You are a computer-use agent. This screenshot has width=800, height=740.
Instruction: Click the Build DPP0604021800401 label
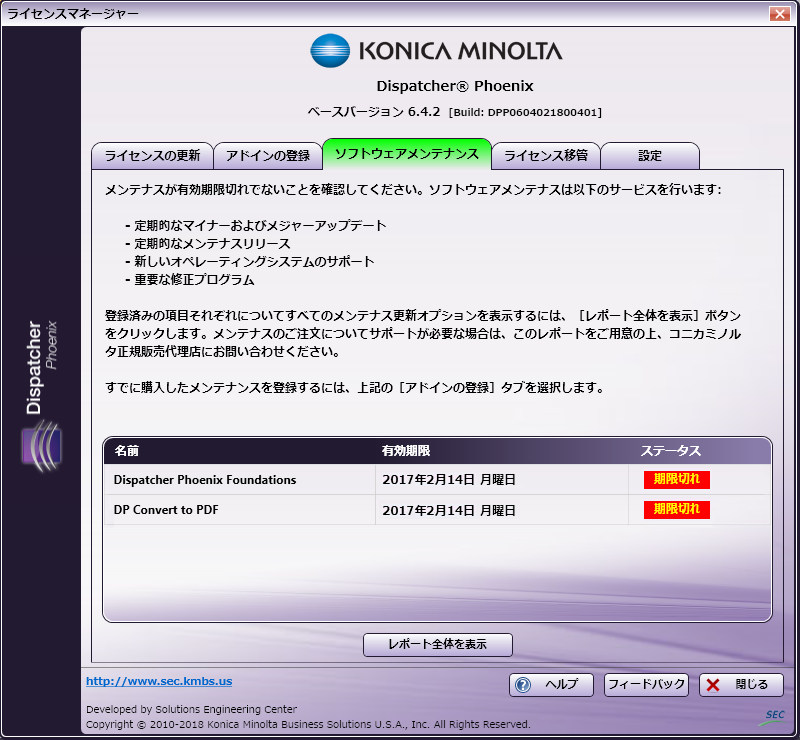pyautogui.click(x=526, y=112)
